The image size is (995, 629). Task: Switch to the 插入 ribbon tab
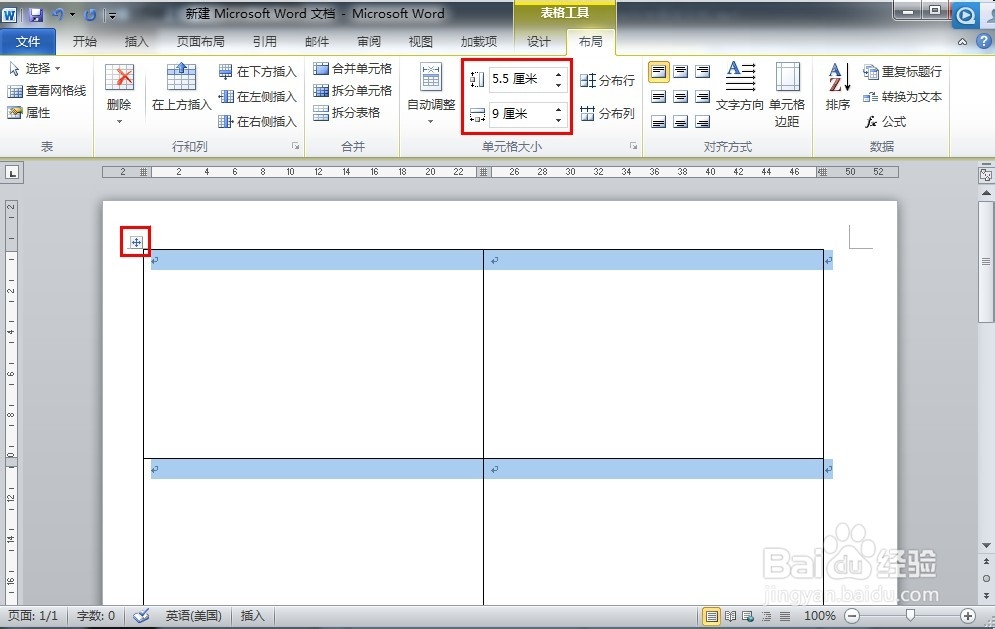tap(135, 42)
